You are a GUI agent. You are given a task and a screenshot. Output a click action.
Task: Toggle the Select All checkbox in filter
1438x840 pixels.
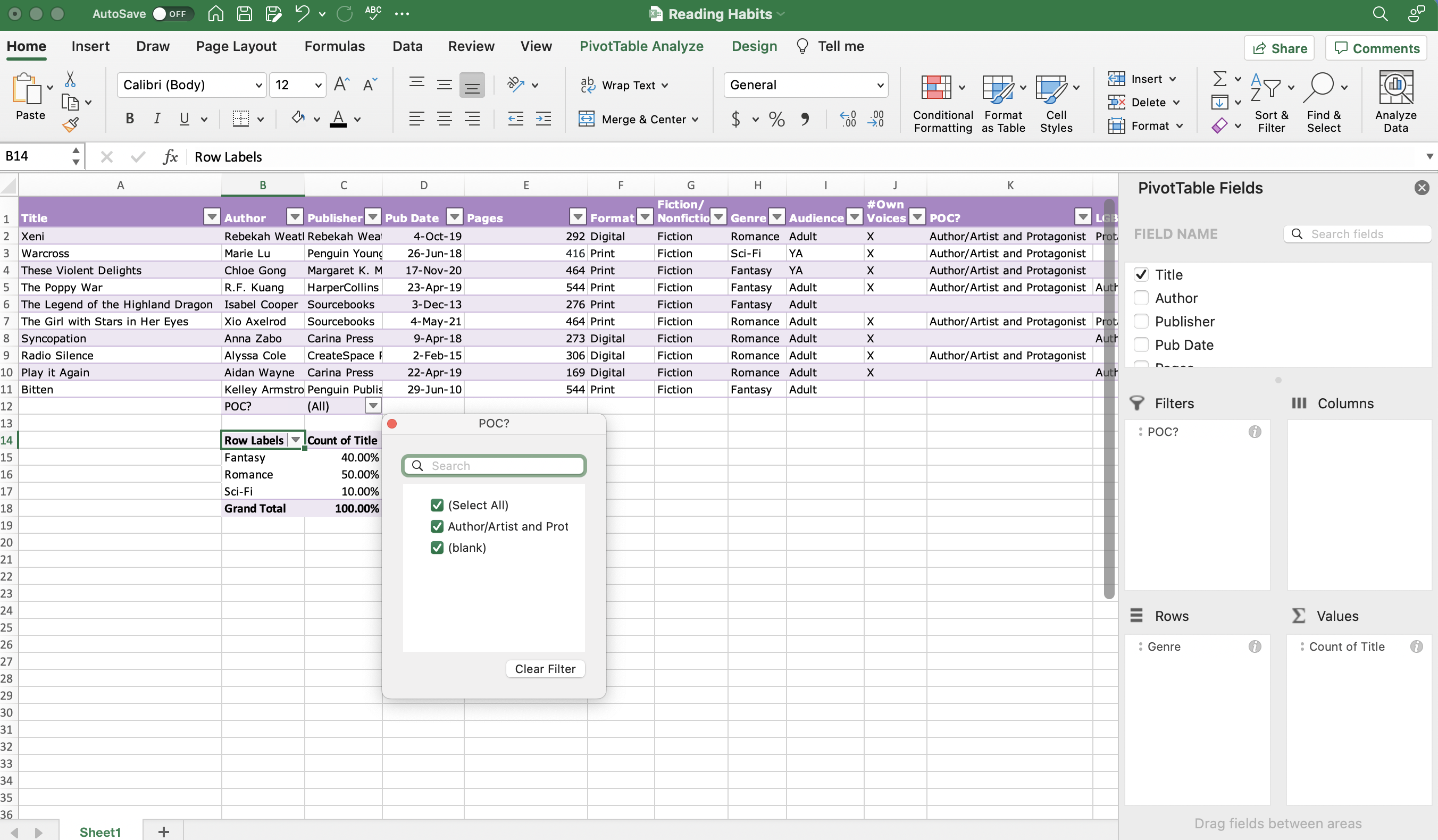436,505
